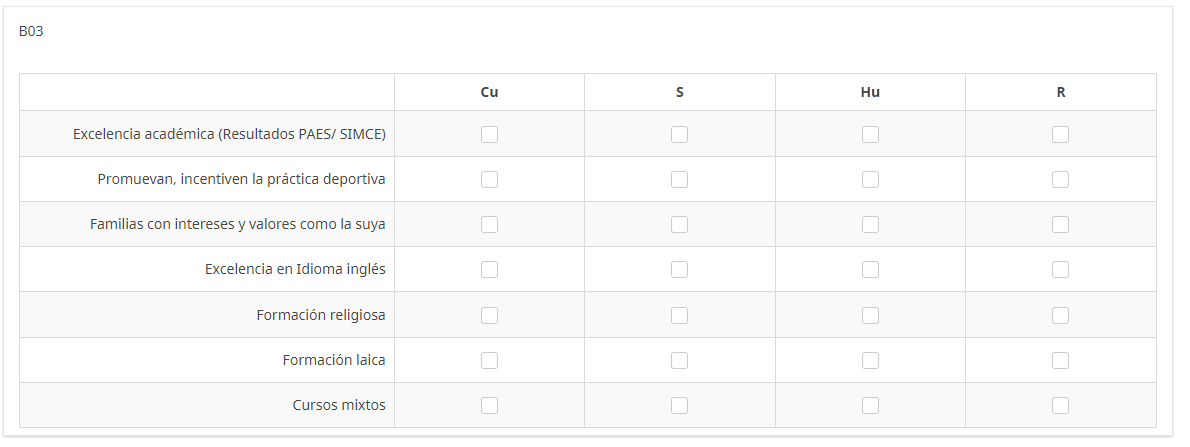Viewport: 1190px width, 447px height.
Task: Tick R checkbox for Cursos mixtos
Action: click(x=1060, y=405)
